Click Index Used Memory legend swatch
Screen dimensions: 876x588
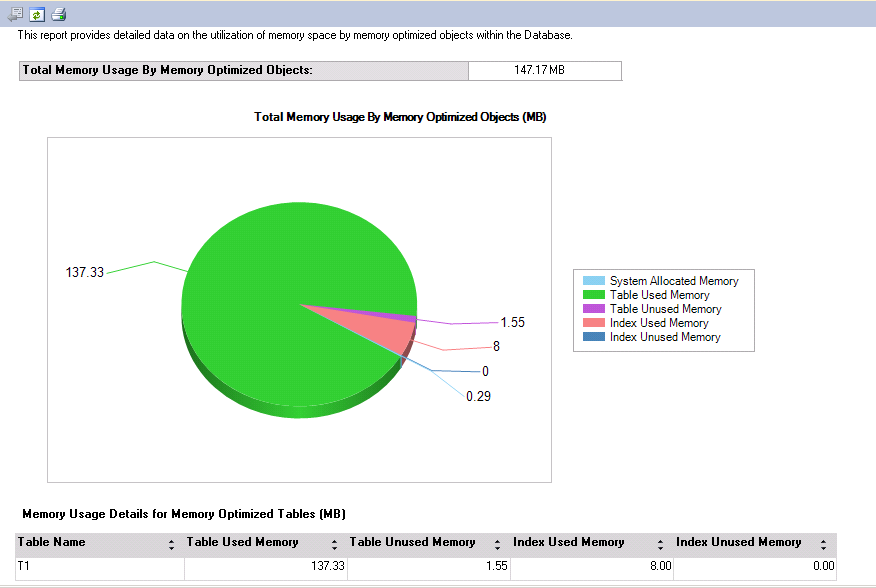pyautogui.click(x=593, y=323)
